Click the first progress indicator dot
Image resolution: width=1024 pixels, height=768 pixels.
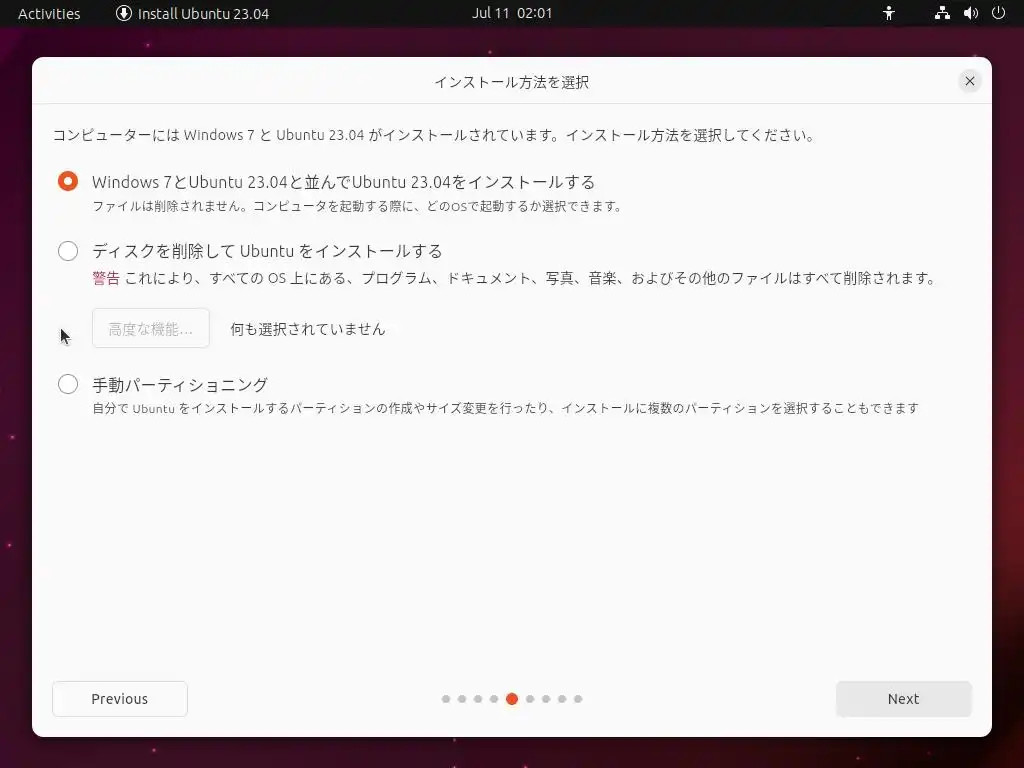pos(446,699)
